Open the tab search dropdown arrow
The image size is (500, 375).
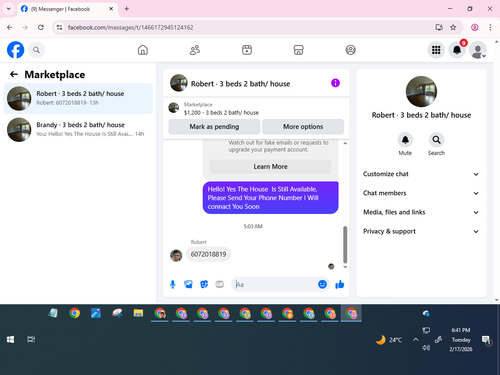tap(9, 9)
